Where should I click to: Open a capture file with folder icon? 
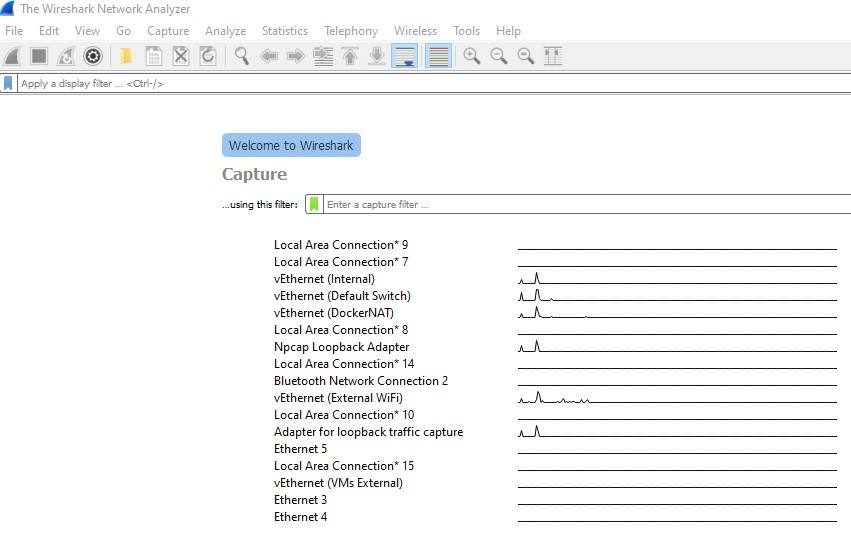(x=126, y=56)
